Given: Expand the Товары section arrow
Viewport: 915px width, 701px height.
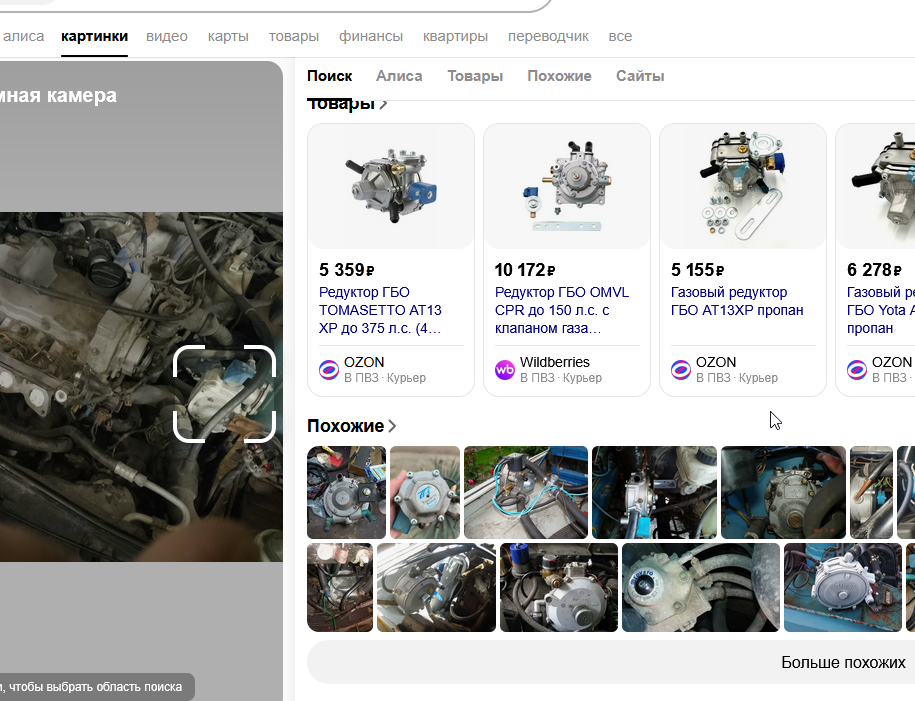Looking at the screenshot, I should 383,104.
